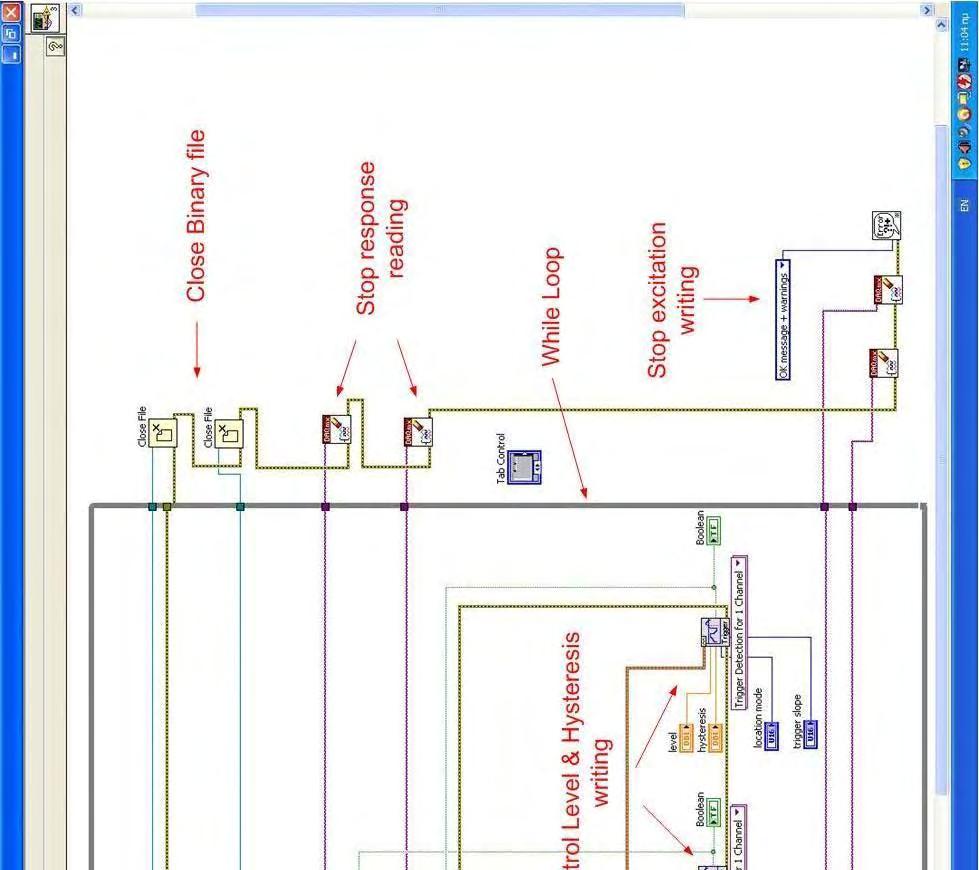The image size is (979, 870).
Task: Select the Tab Control terminal
Action: pyautogui.click(x=524, y=467)
